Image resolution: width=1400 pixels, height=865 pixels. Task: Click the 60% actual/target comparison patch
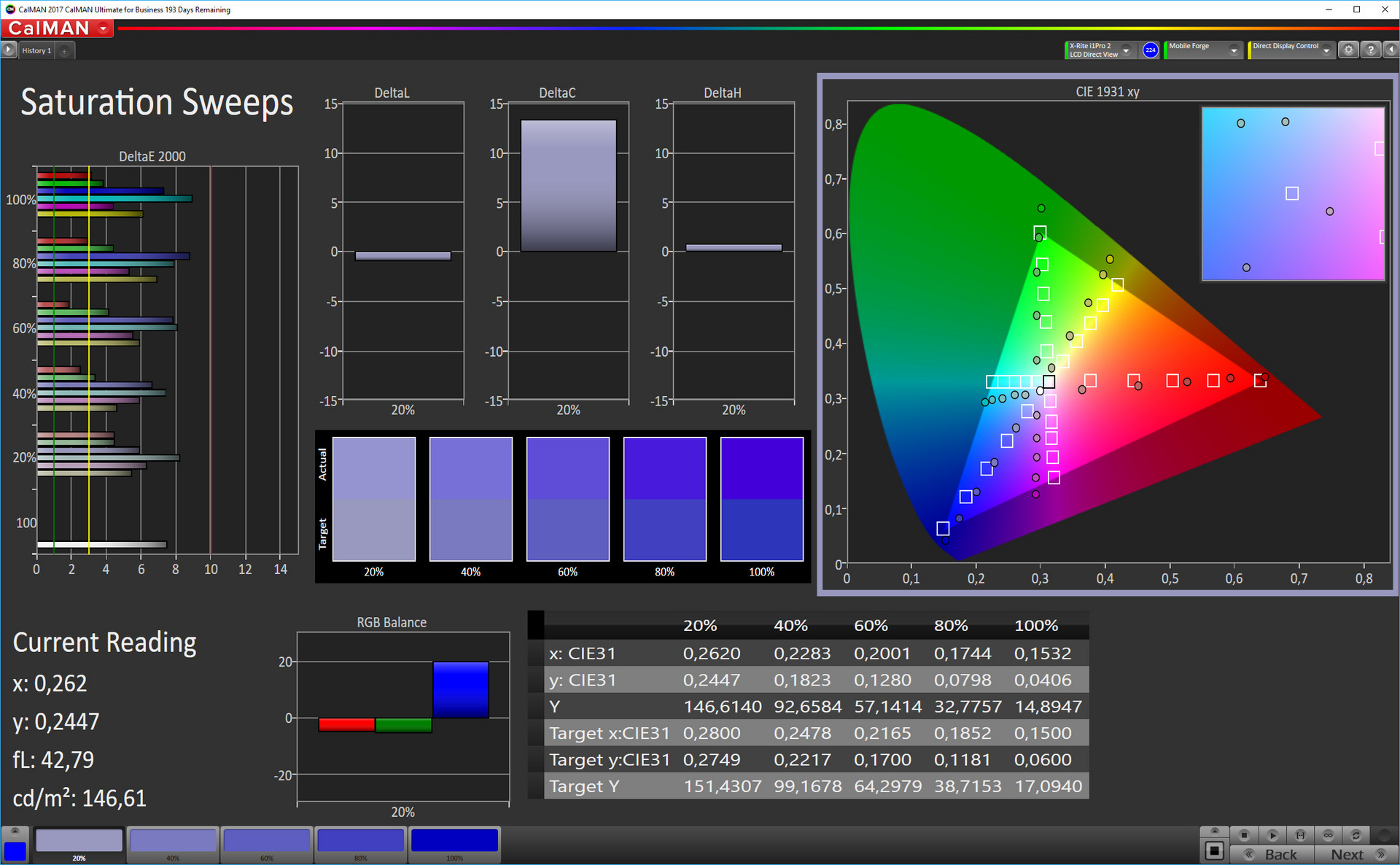coord(568,499)
